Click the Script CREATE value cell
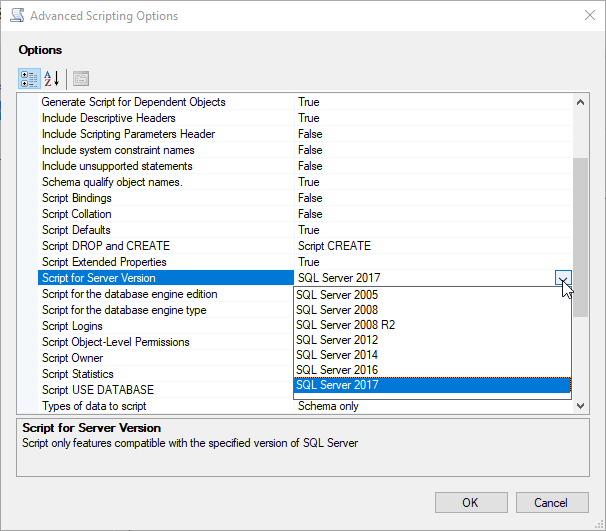Screen dimensions: 606x531 click(x=433, y=246)
